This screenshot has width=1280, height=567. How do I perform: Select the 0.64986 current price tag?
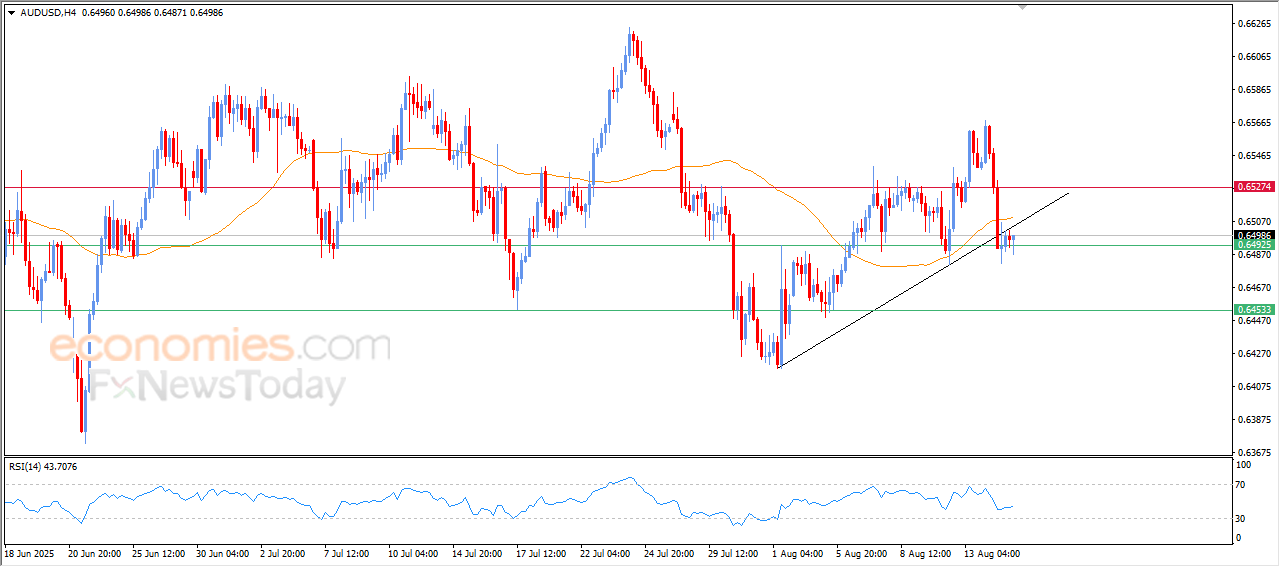[x=1254, y=235]
